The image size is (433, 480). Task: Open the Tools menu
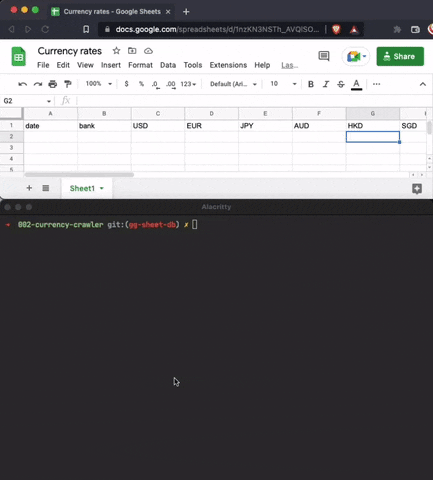point(193,65)
